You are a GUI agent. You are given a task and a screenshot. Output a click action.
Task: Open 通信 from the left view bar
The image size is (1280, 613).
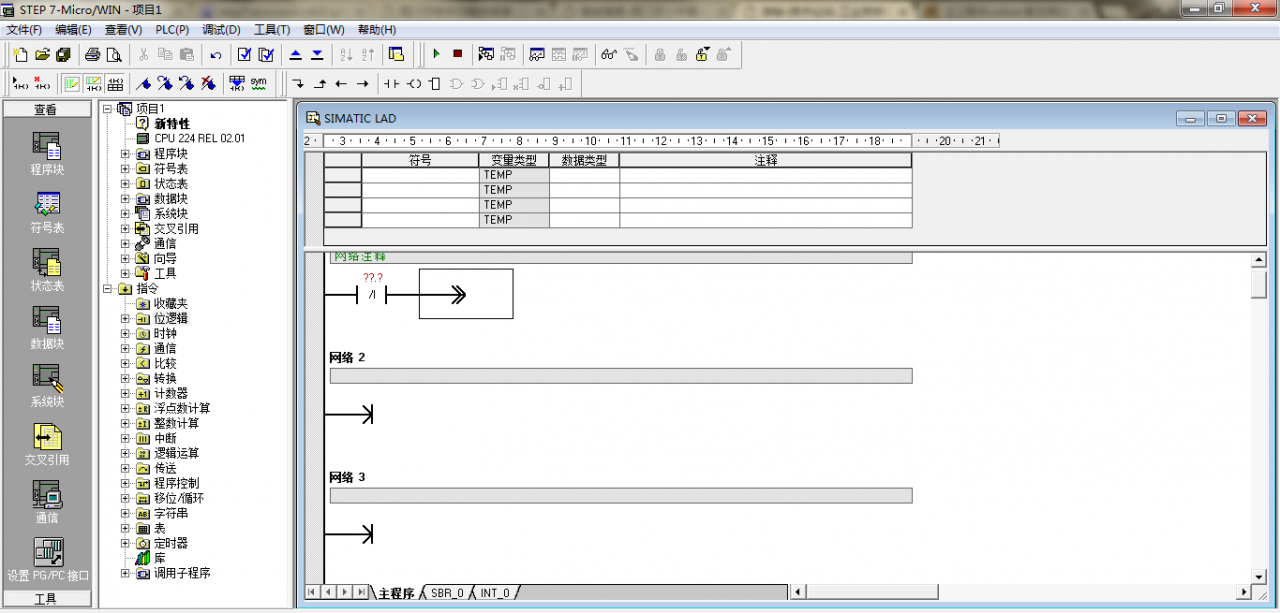(x=46, y=501)
